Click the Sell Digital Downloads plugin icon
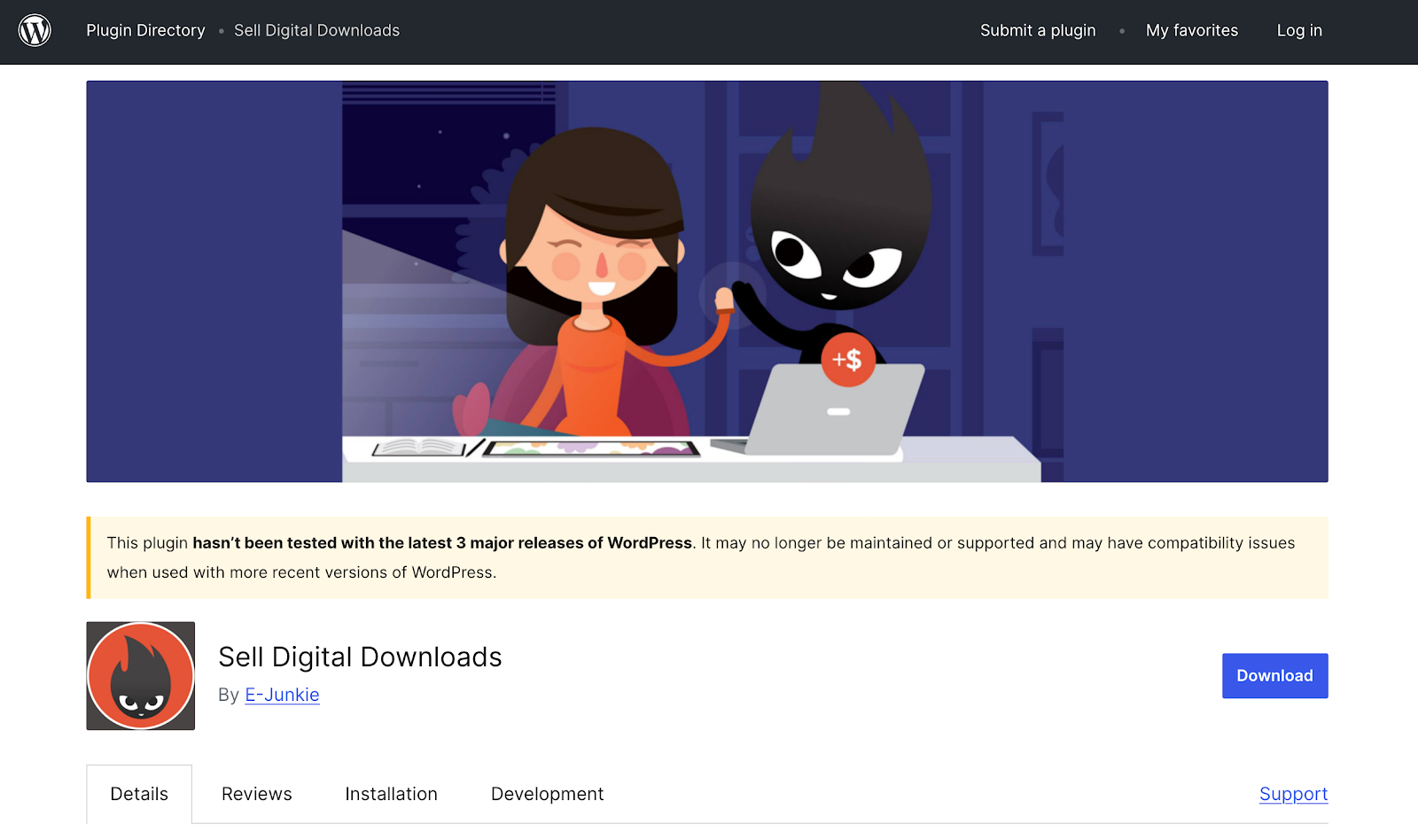The width and height of the screenshot is (1418, 840). 139,676
